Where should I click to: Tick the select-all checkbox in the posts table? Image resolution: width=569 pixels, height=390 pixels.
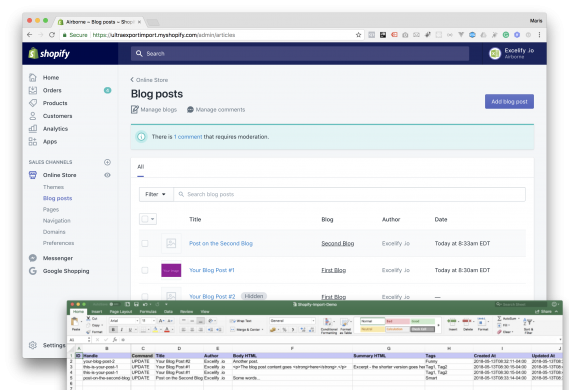[145, 219]
